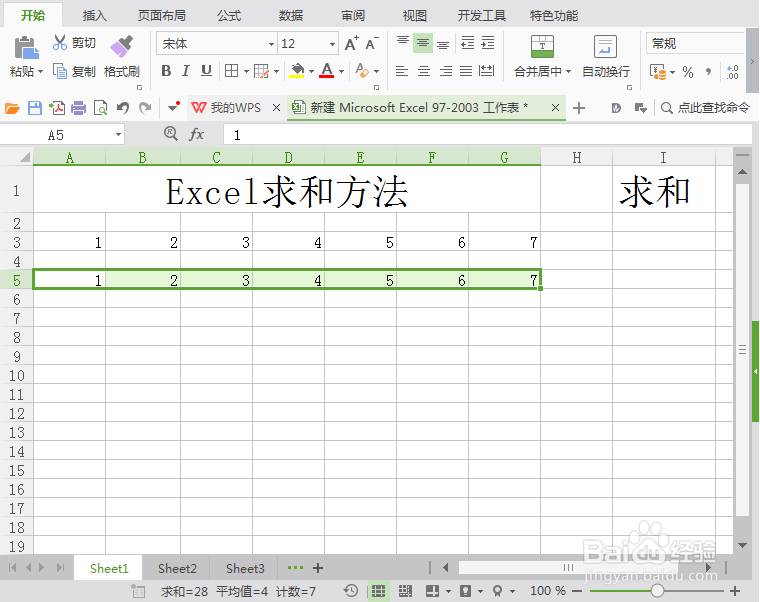This screenshot has width=760, height=602.
Task: Click the increase decimal icon
Action: coord(732,72)
